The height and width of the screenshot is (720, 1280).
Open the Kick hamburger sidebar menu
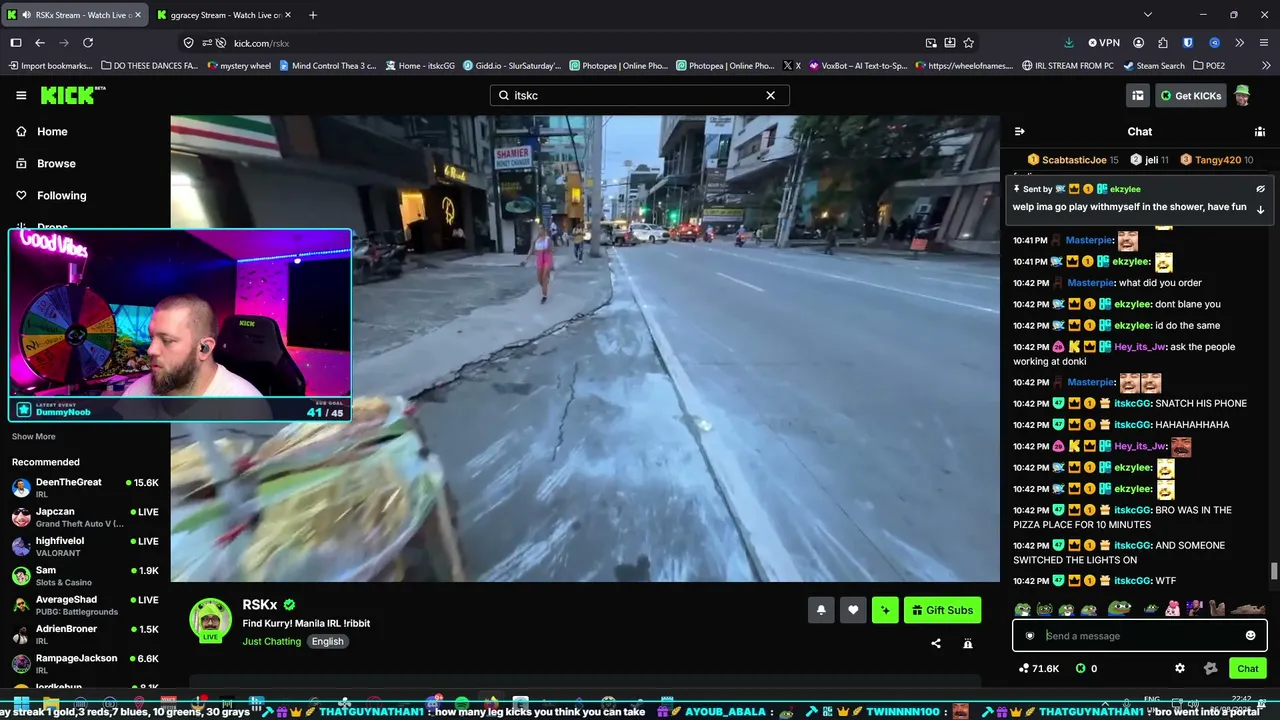(21, 95)
